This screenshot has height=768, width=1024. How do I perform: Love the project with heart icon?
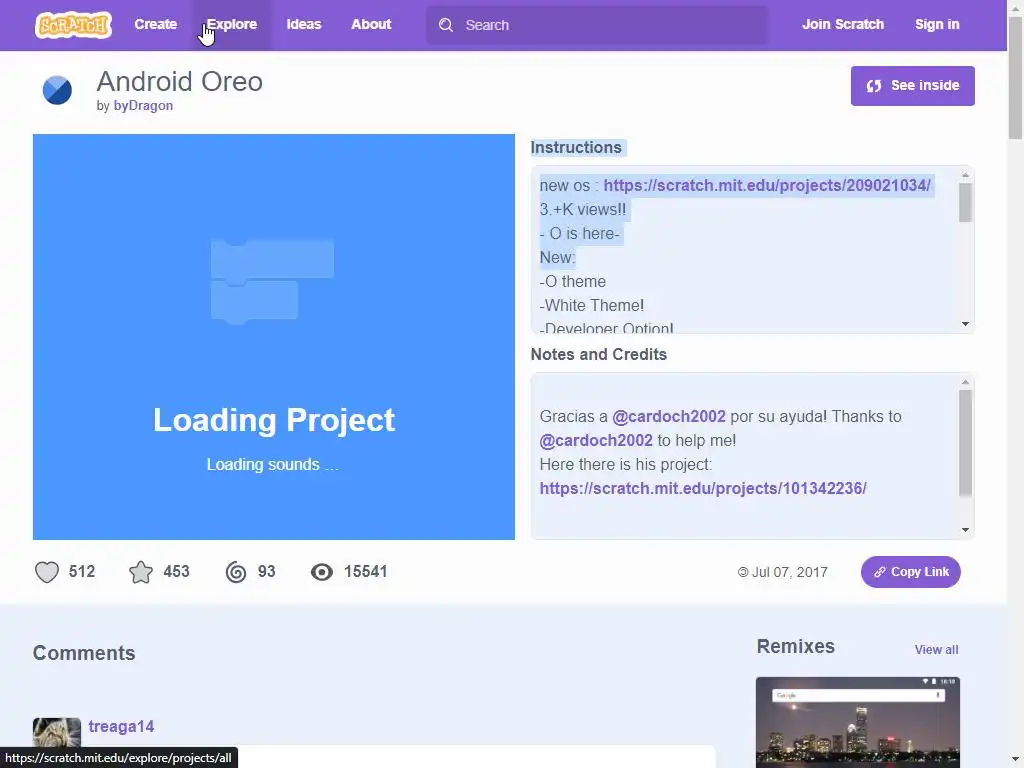(46, 572)
